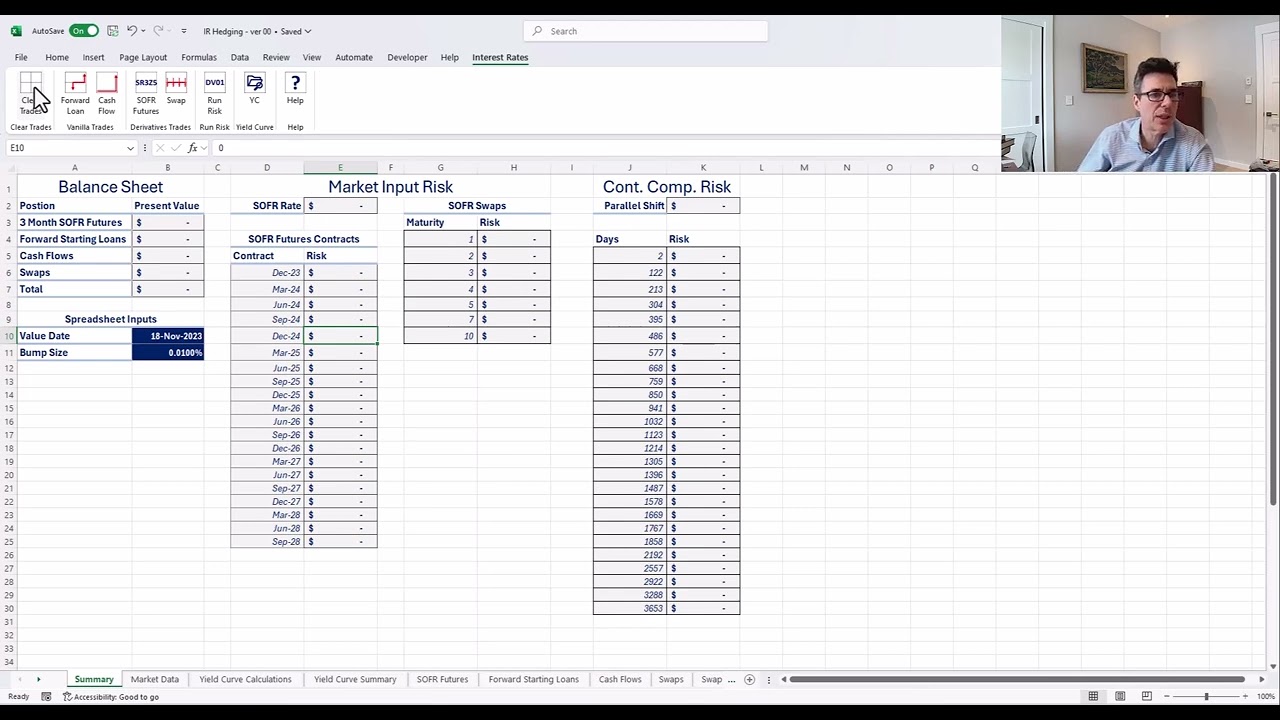This screenshot has height=720, width=1280.
Task: Open Customize Quick Access Toolbar dropdown
Action: 183,31
